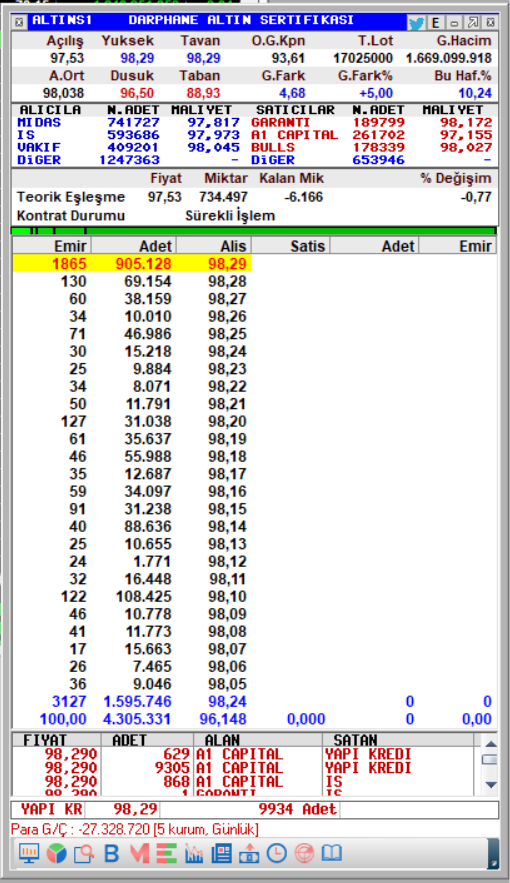
Task: Click the Para G/Ç -27.328.720 status line
Action: (135, 830)
